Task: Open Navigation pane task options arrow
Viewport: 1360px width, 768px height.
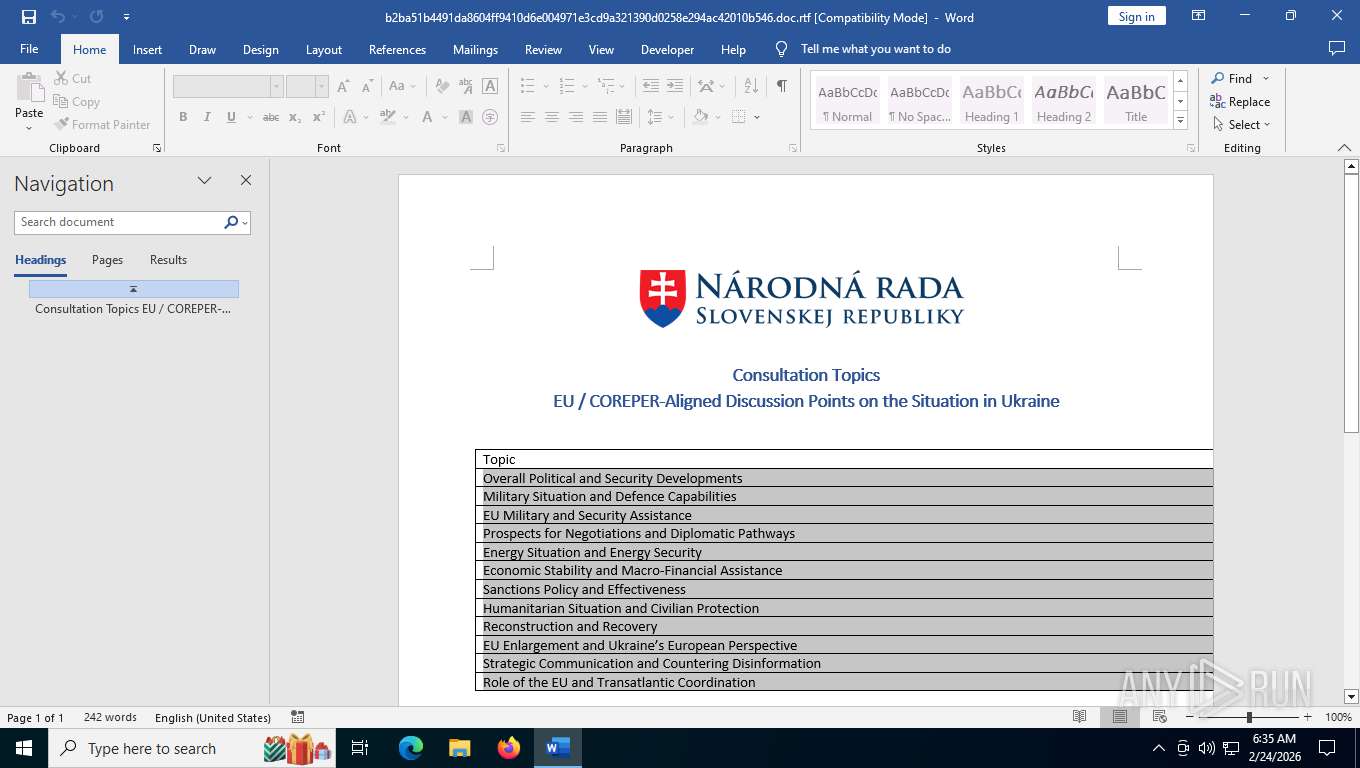Action: pos(204,180)
